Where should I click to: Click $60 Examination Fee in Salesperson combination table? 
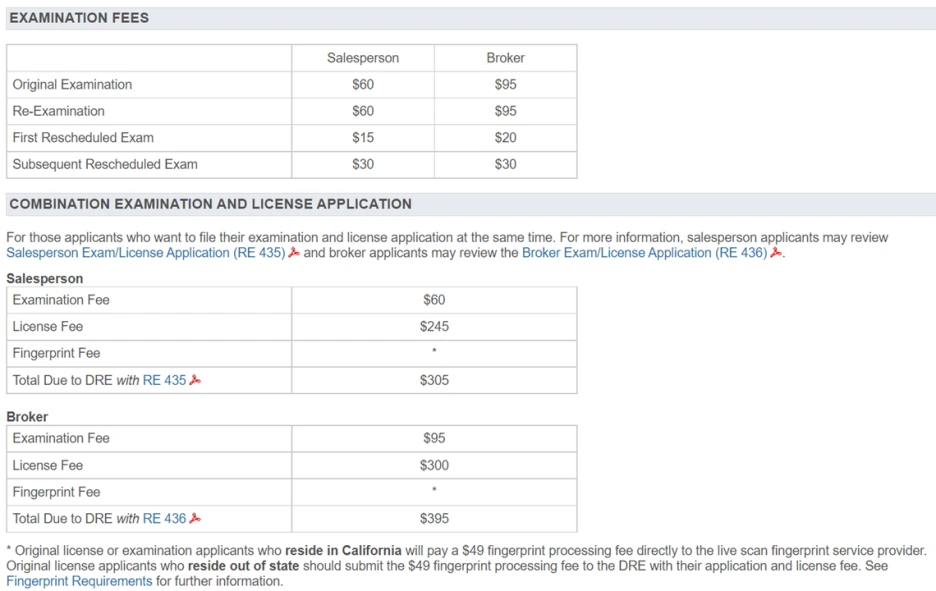[434, 300]
